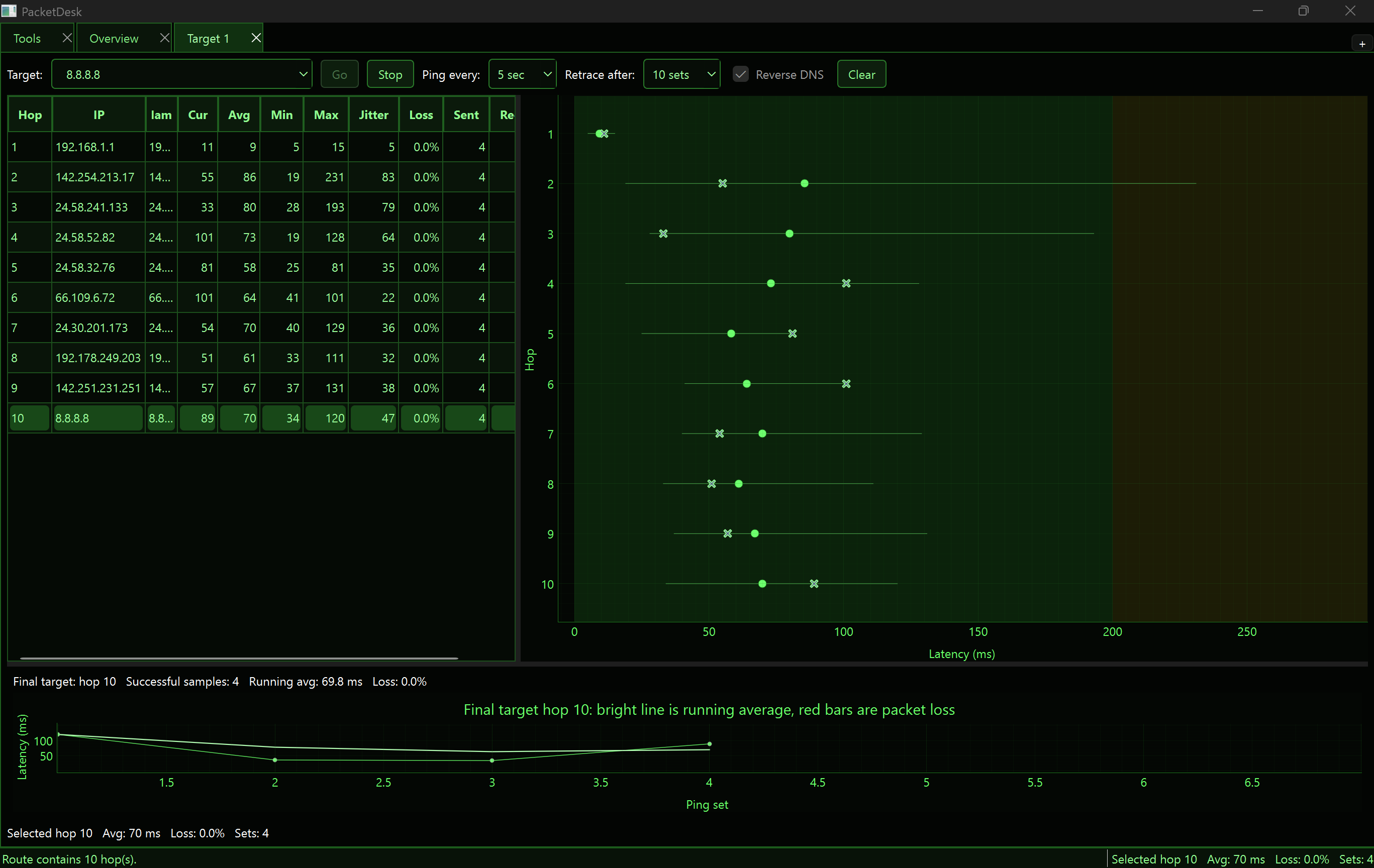Select row with IP 24.58.52.82
The image size is (1374, 868).
261,237
